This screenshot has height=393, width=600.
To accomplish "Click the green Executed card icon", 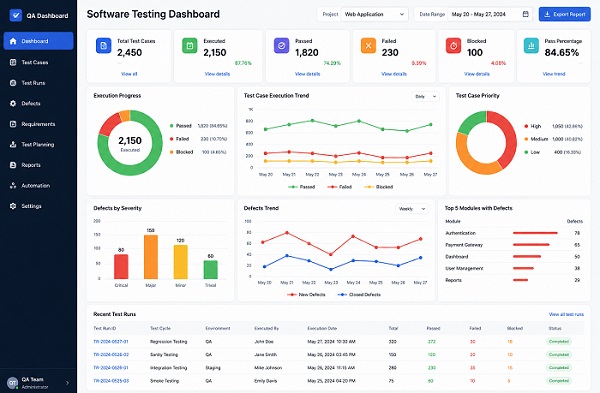I will [x=189, y=46].
